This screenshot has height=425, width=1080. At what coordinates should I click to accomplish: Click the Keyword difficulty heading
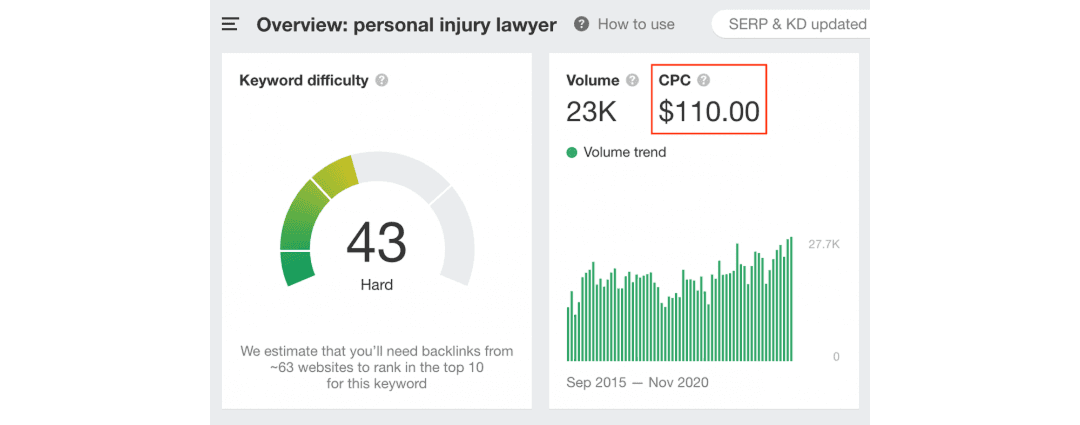[304, 80]
